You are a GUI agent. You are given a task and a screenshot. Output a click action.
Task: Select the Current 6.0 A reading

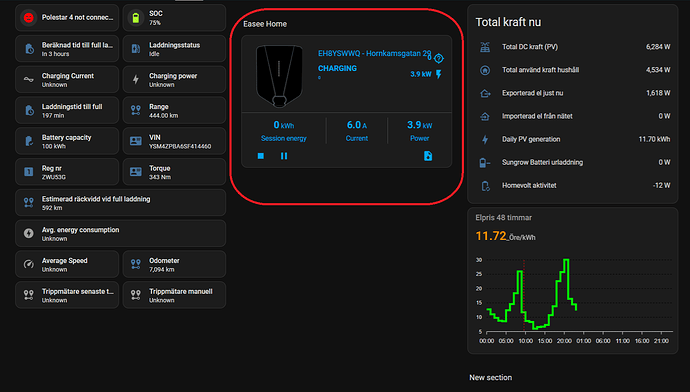356,125
